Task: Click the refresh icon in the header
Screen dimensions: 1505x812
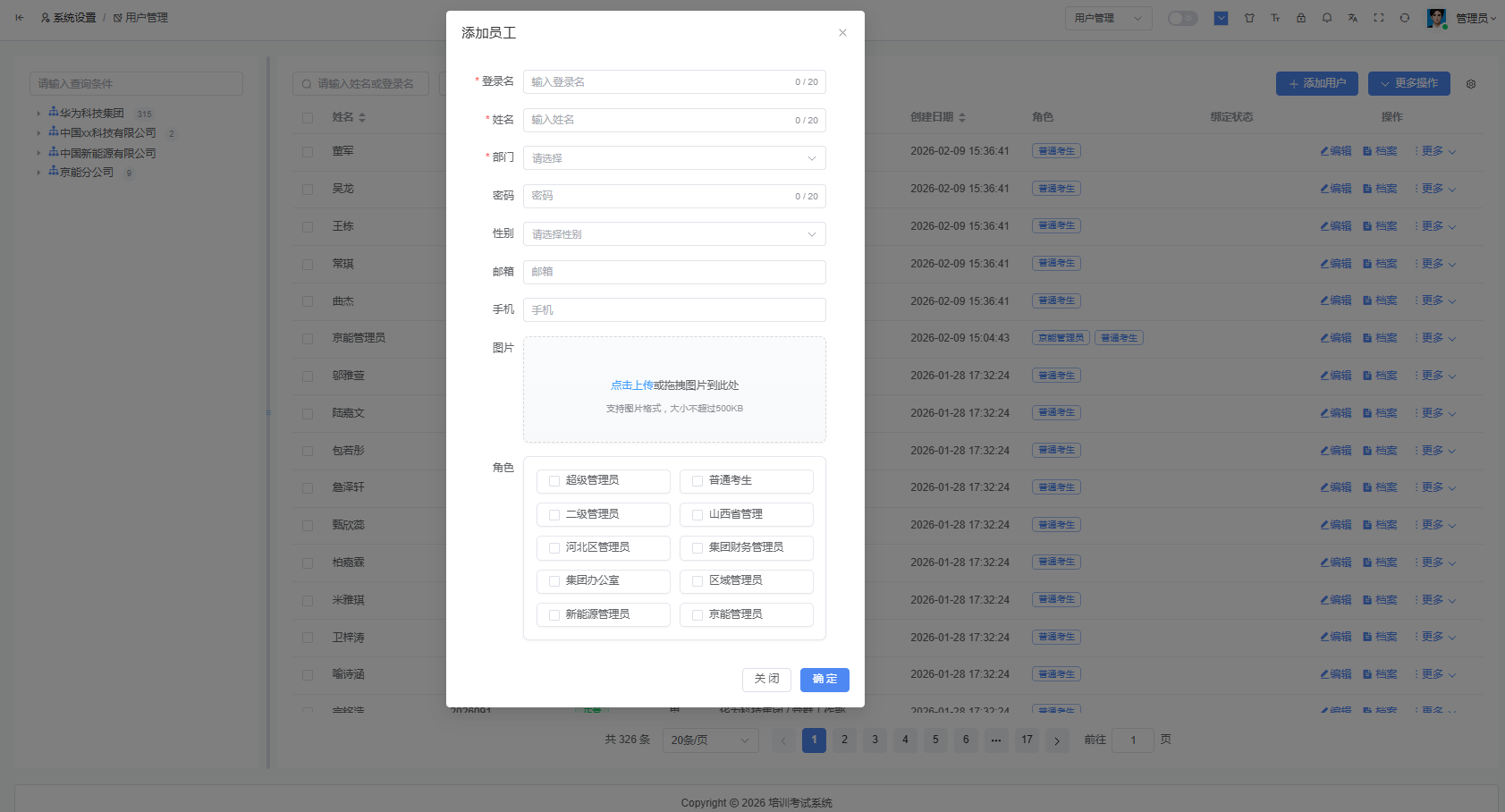Action: click(x=1405, y=18)
